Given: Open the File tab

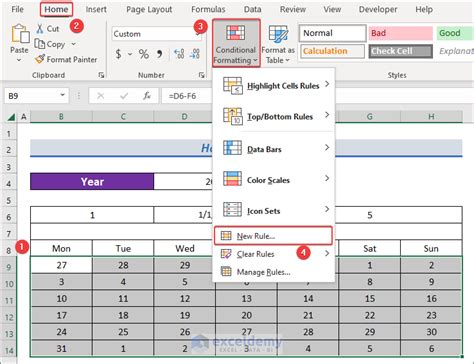Looking at the screenshot, I should coord(17,9).
